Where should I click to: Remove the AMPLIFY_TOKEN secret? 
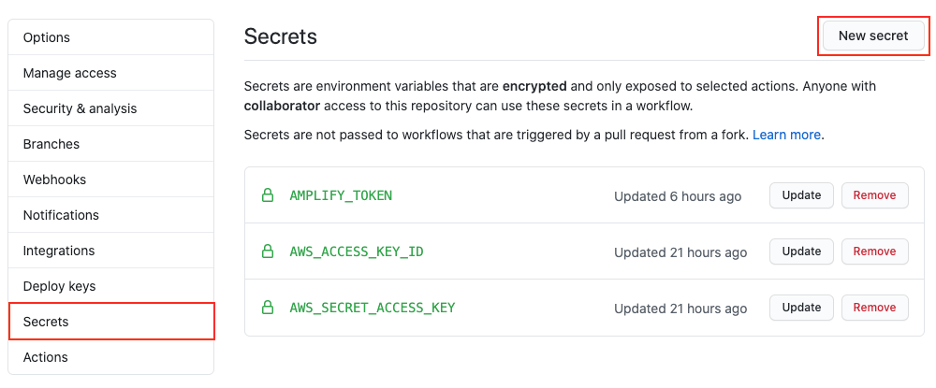pos(875,195)
